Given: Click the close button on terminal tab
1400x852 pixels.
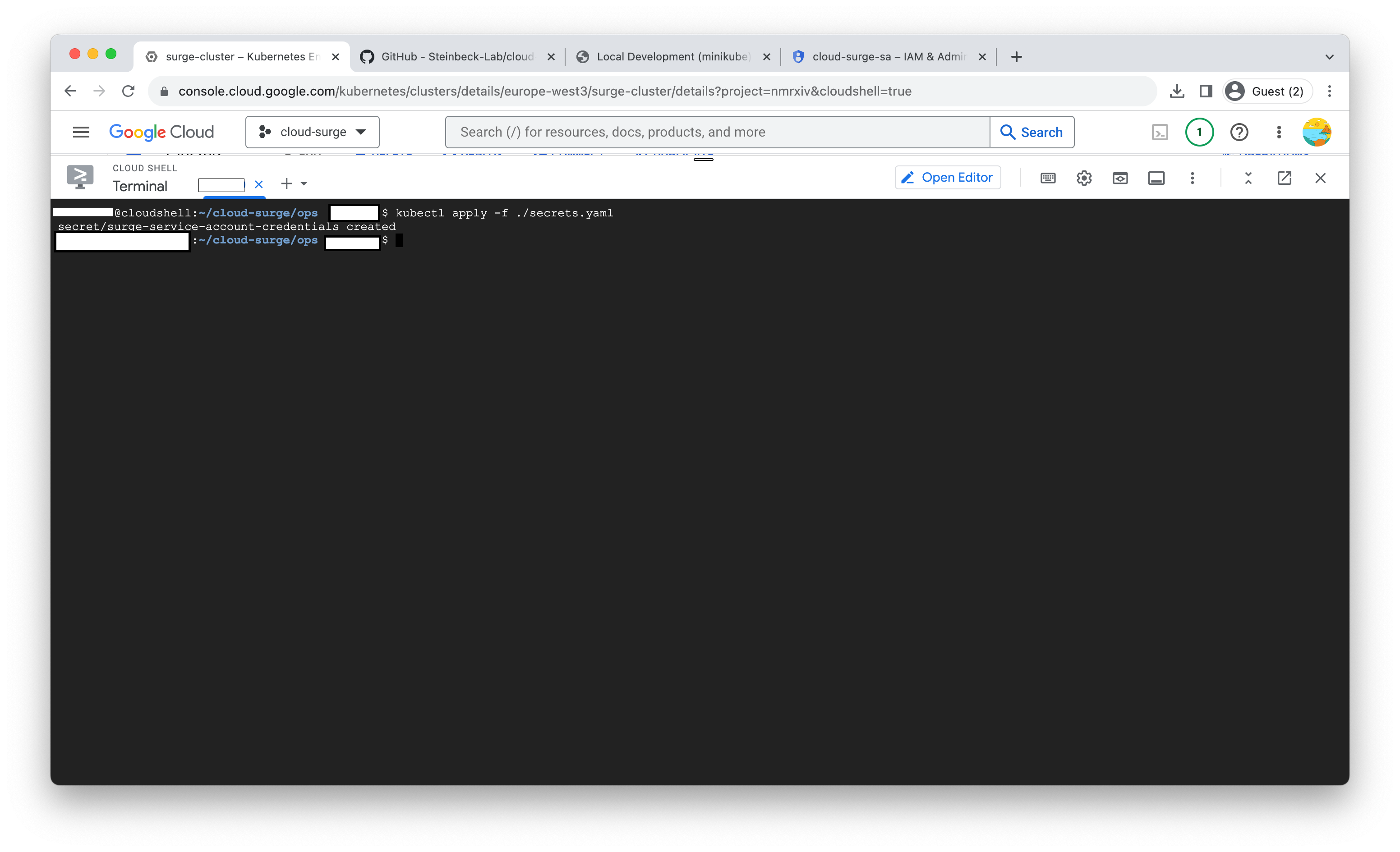Looking at the screenshot, I should coord(259,183).
